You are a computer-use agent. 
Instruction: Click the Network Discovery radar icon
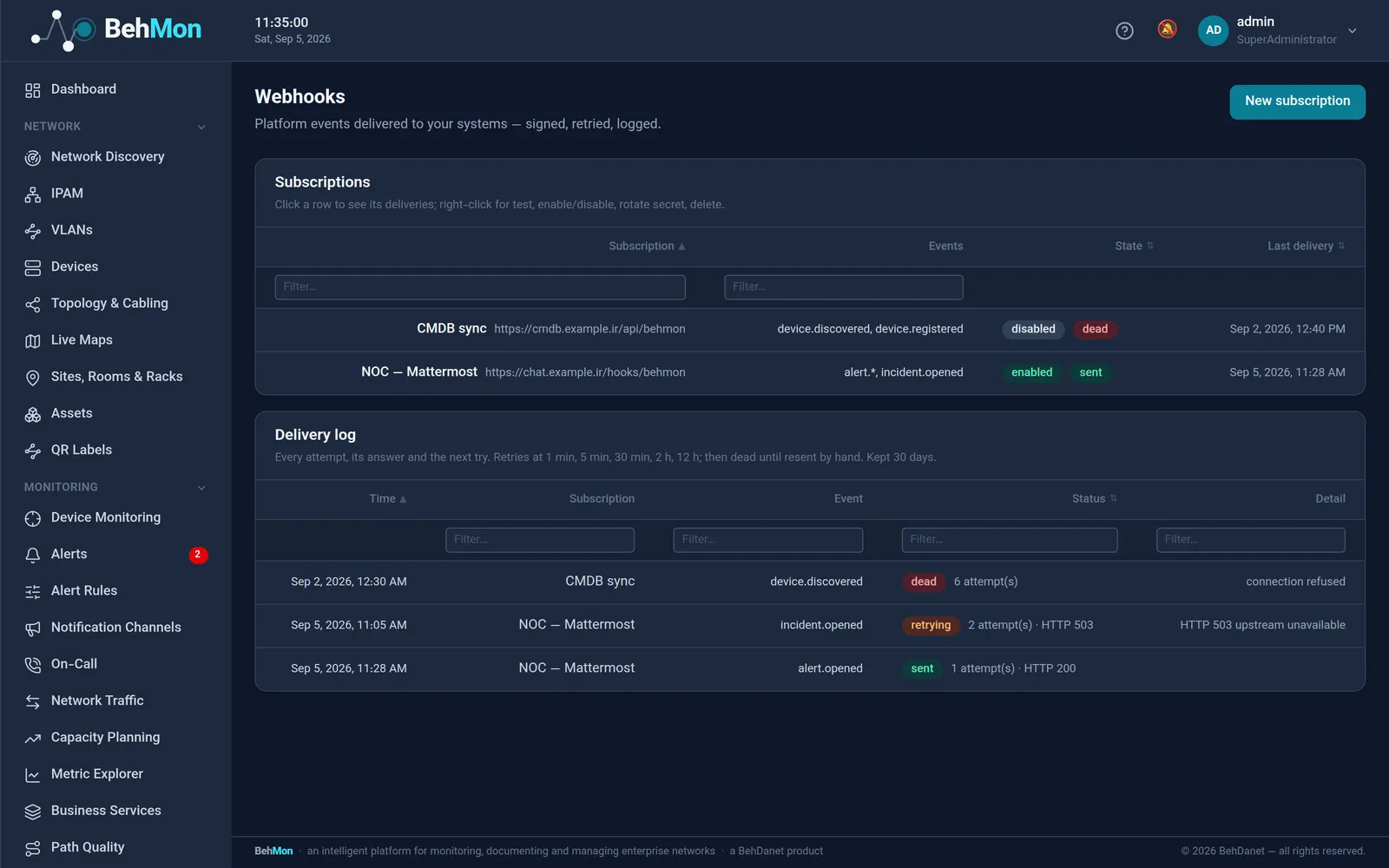(x=33, y=158)
